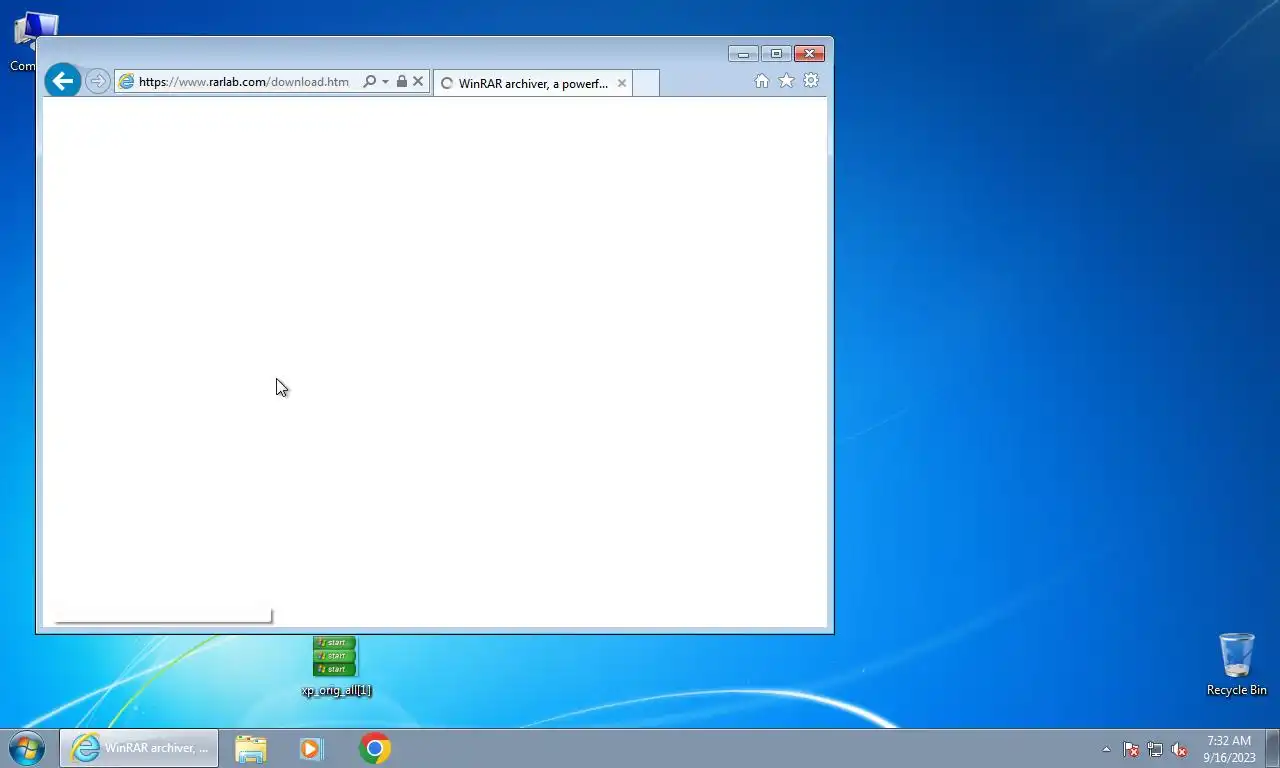
Task: Minimize the Internet Explorer window
Action: (x=743, y=54)
